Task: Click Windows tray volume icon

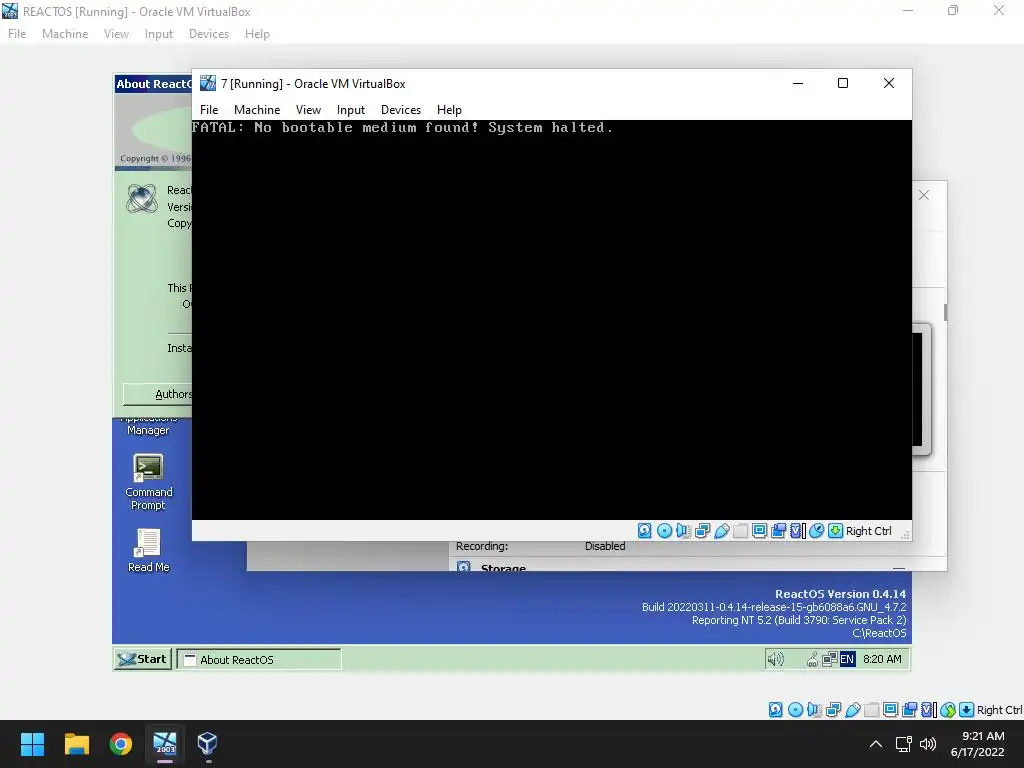Action: point(927,744)
